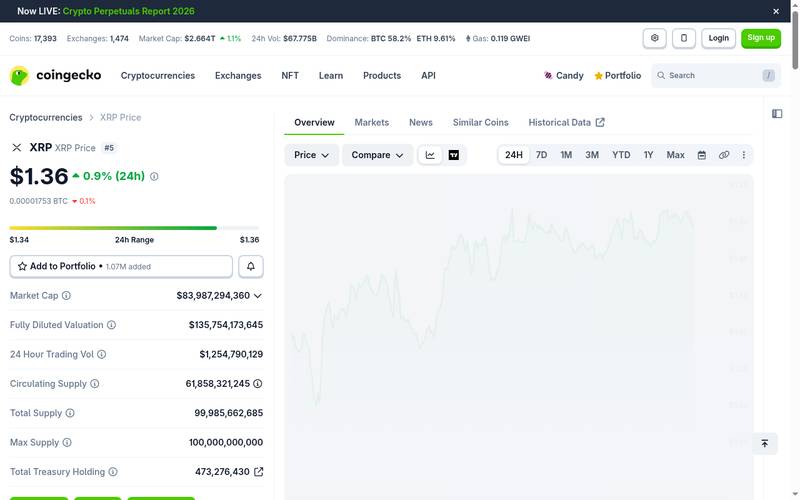Open the Candy rewards link
This screenshot has height=500, width=800.
pos(563,76)
